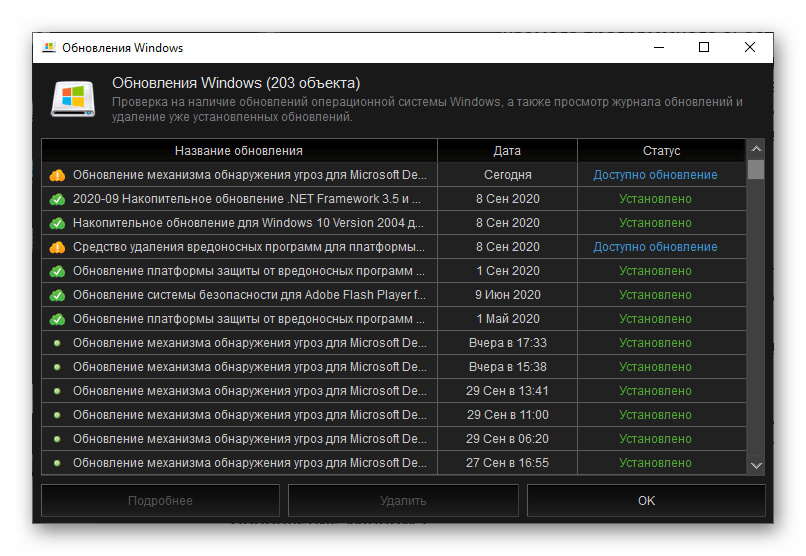Click the date cell 'Сегодня'
This screenshot has width=806, height=556.
[507, 175]
